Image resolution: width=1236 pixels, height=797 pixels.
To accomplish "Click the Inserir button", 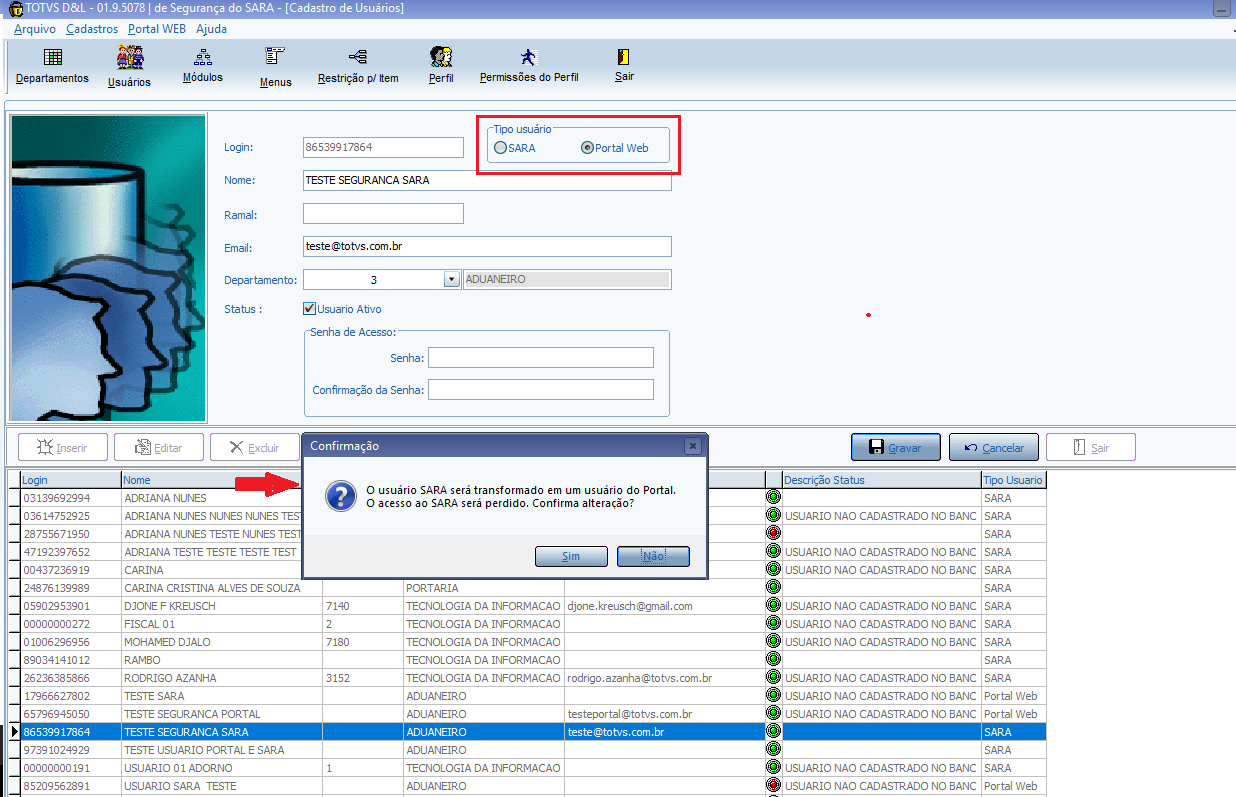I will click(x=61, y=447).
